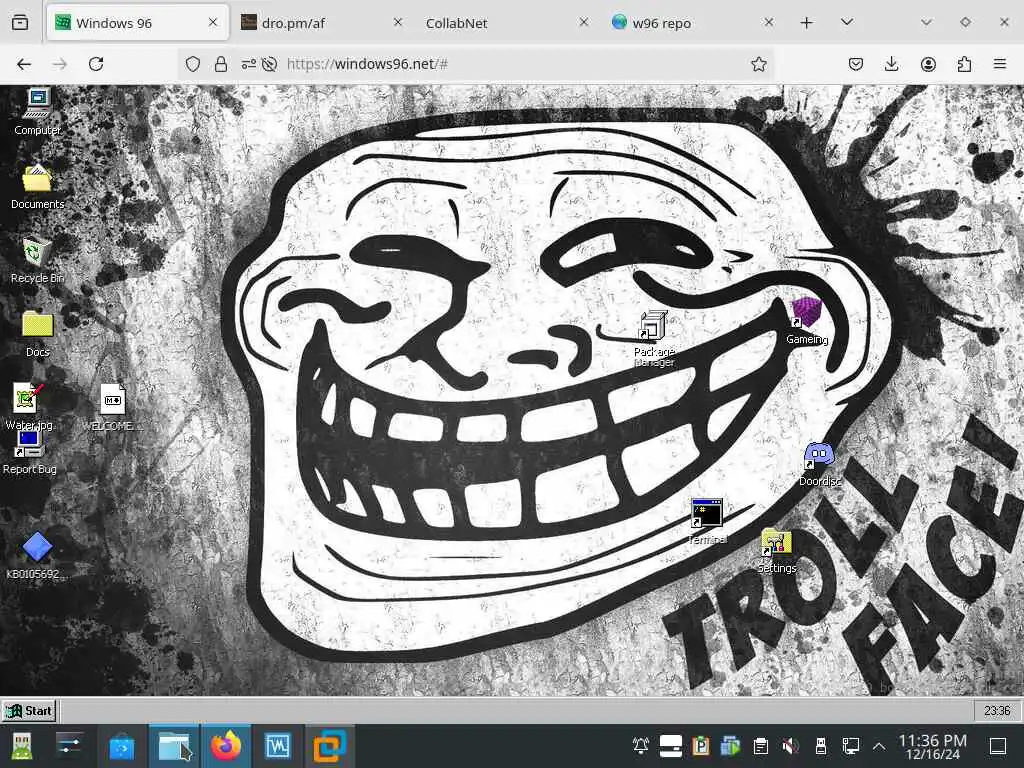
Task: Go forward to the next page
Action: (x=60, y=64)
